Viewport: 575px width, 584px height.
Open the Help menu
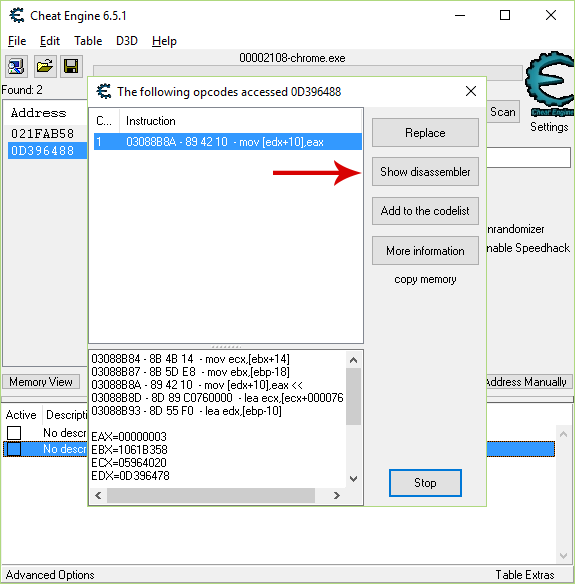(x=164, y=41)
